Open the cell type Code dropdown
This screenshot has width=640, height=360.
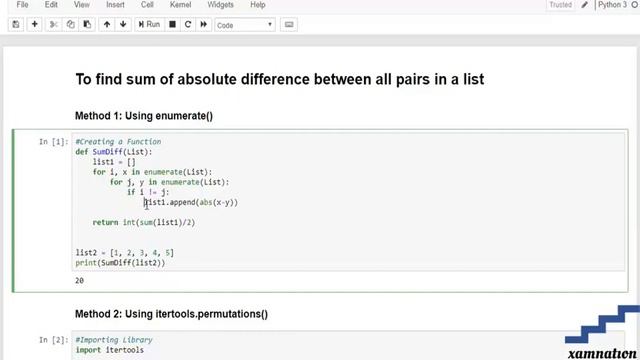pos(245,25)
